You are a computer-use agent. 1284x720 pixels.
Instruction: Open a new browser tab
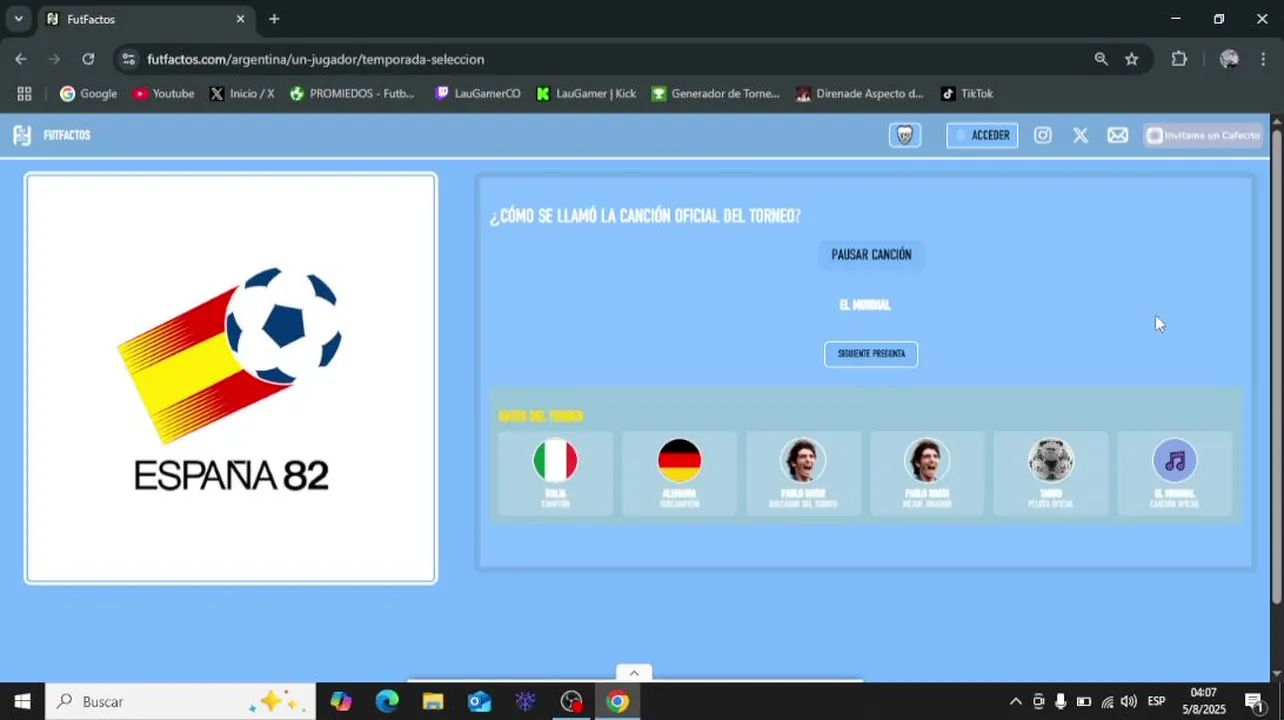pos(274,19)
